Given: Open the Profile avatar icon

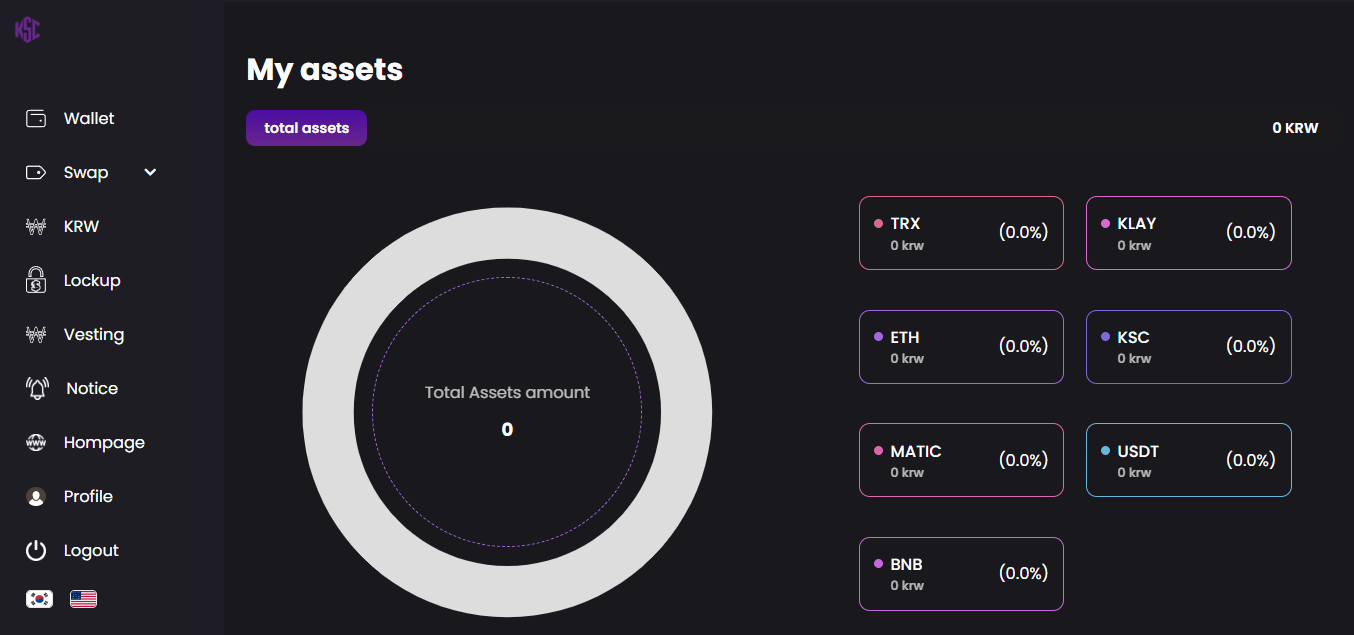Looking at the screenshot, I should pos(36,497).
